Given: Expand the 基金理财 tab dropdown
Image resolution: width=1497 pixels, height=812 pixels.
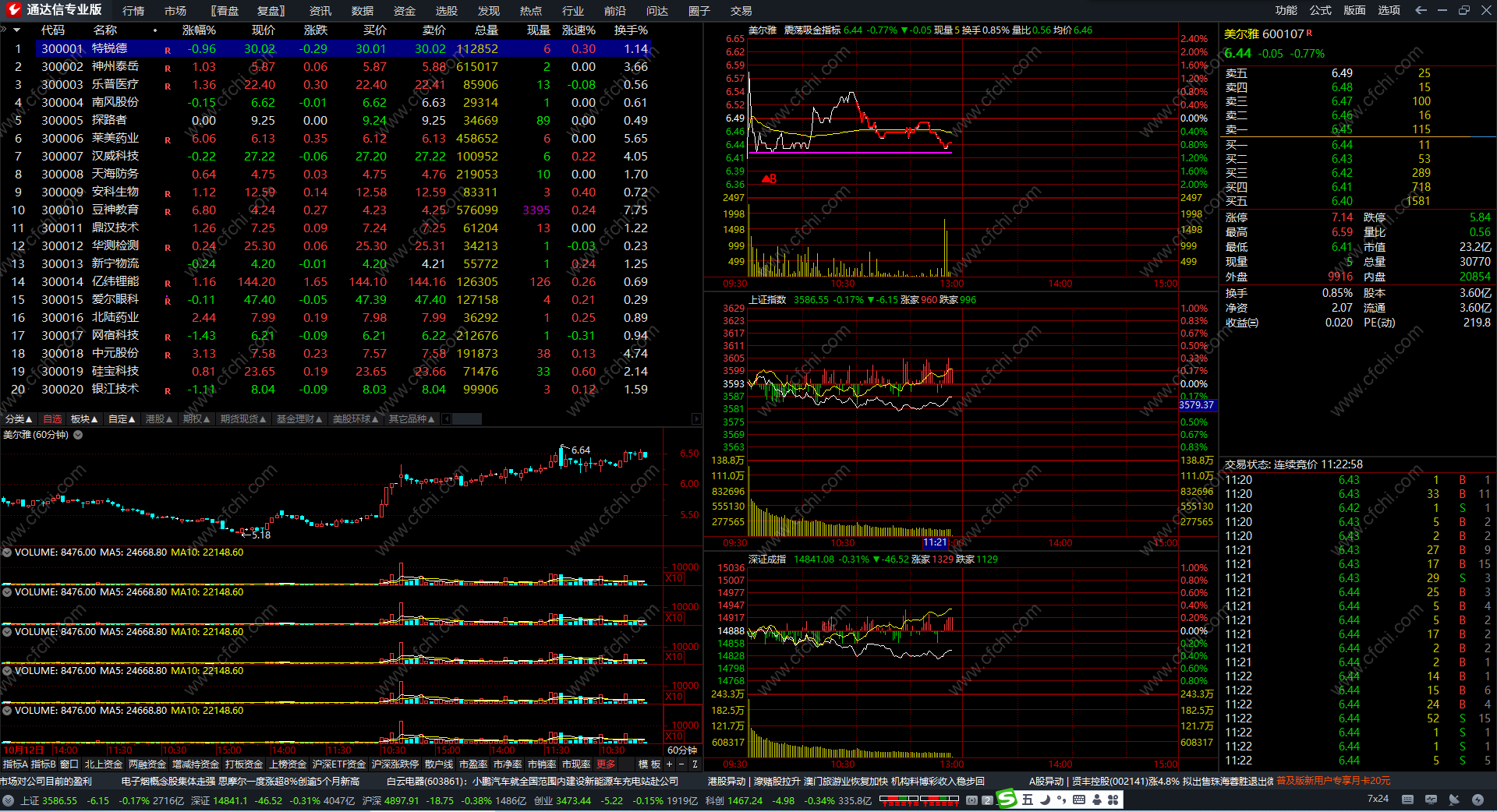Looking at the screenshot, I should (x=299, y=419).
